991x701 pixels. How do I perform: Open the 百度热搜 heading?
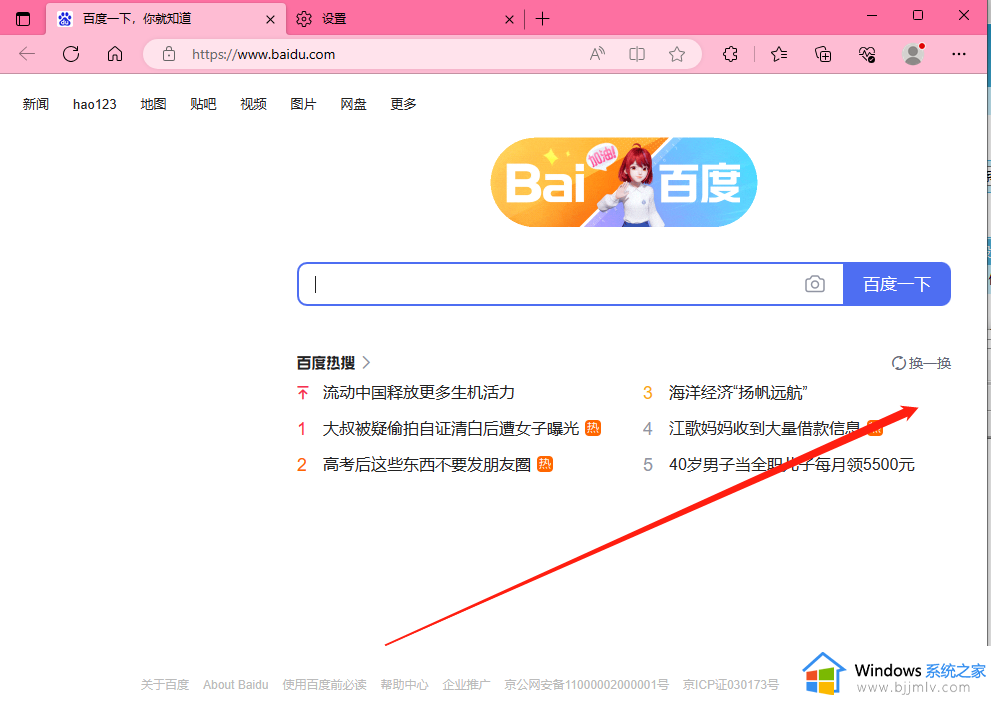pyautogui.click(x=326, y=363)
